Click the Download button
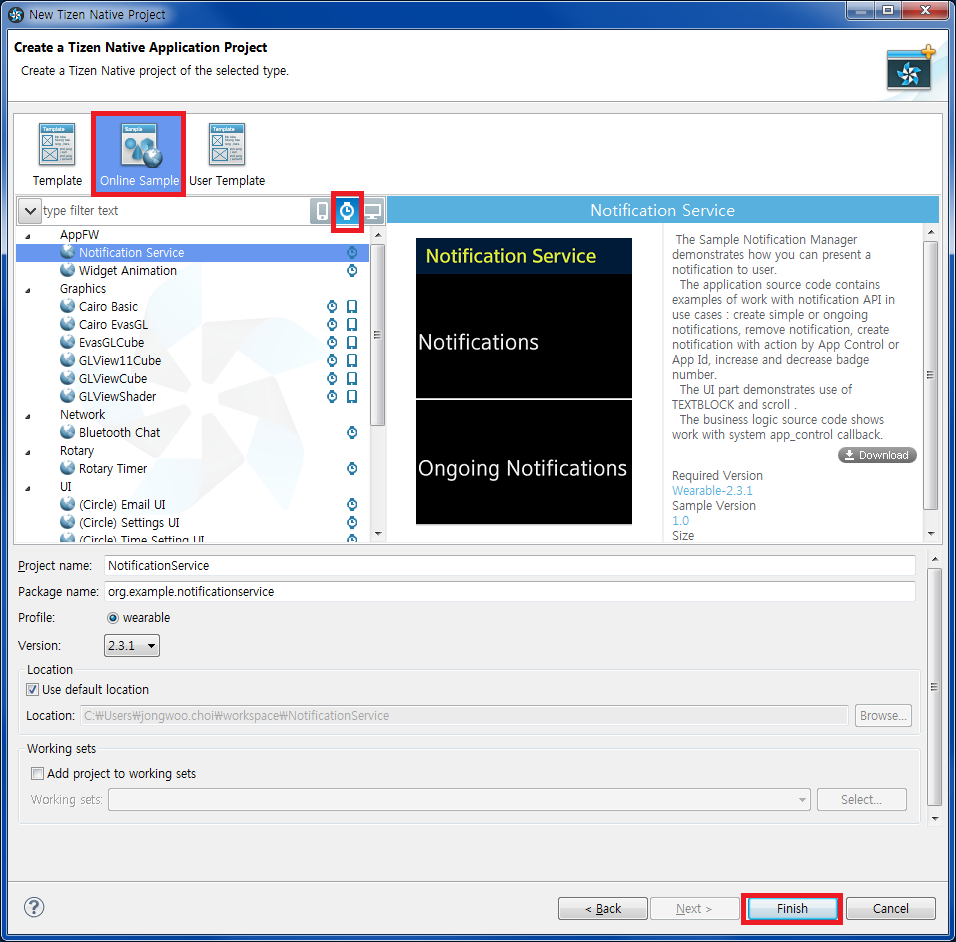 [876, 455]
